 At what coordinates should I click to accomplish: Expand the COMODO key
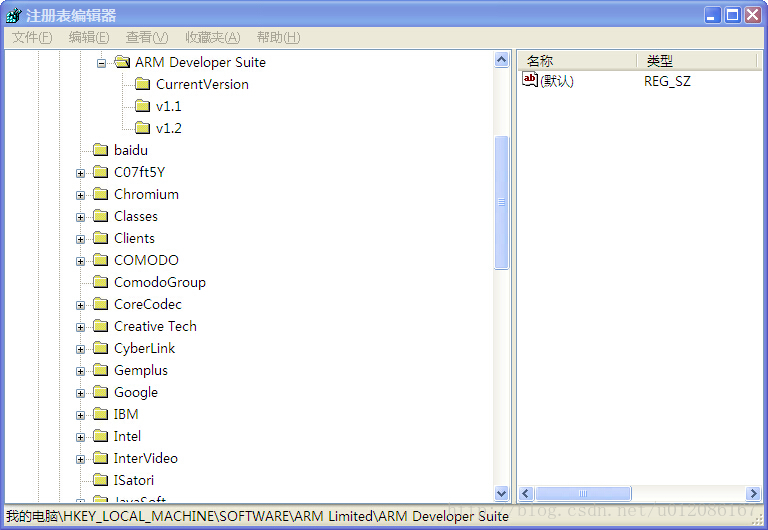(80, 262)
